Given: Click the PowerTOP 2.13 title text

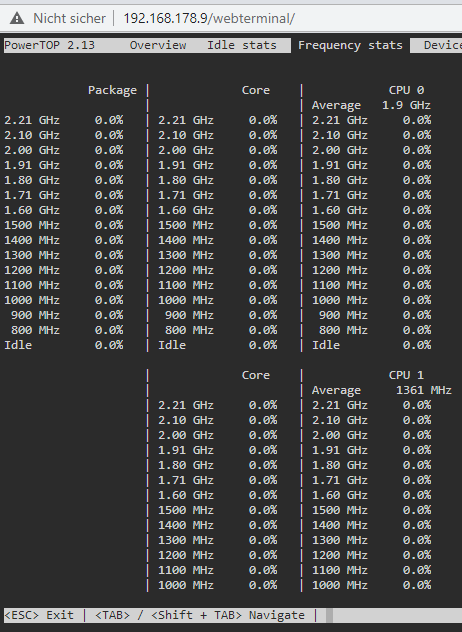Looking at the screenshot, I should (x=49, y=45).
